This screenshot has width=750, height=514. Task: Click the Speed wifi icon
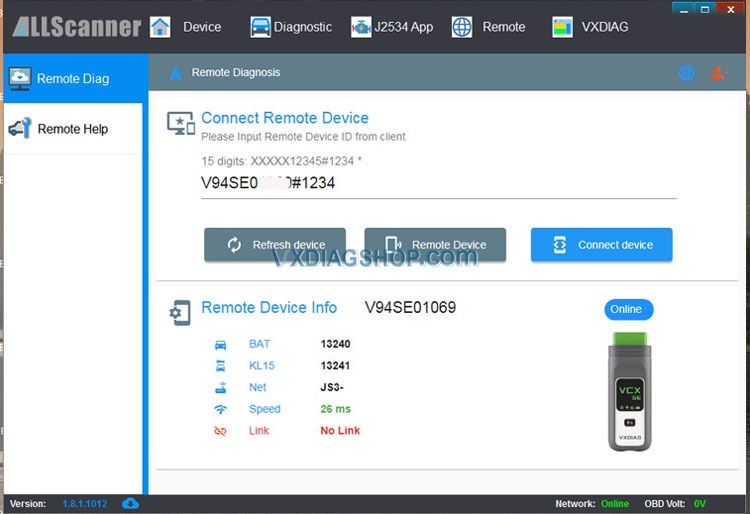(x=221, y=409)
